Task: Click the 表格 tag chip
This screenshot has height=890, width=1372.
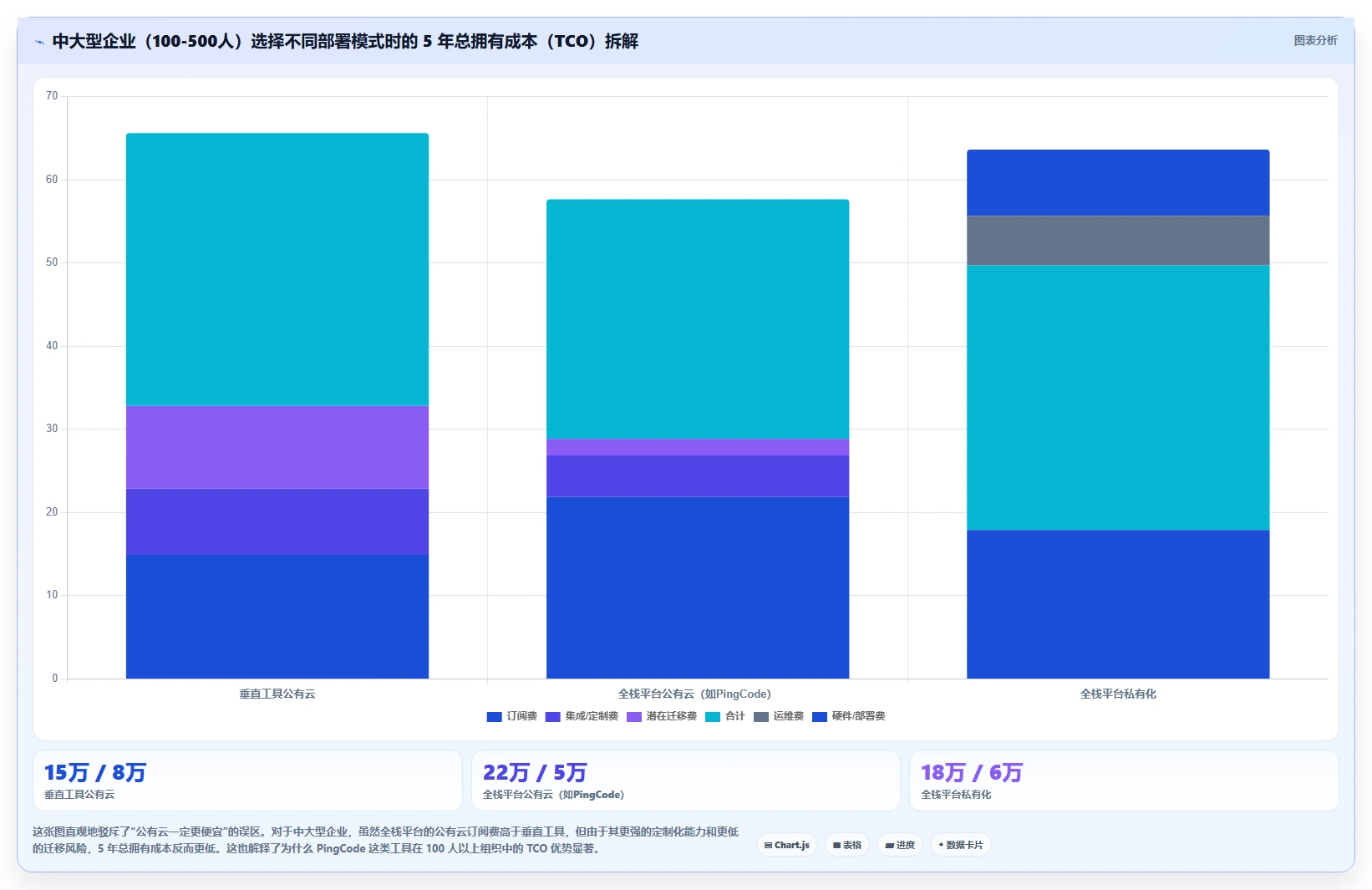Action: [847, 845]
